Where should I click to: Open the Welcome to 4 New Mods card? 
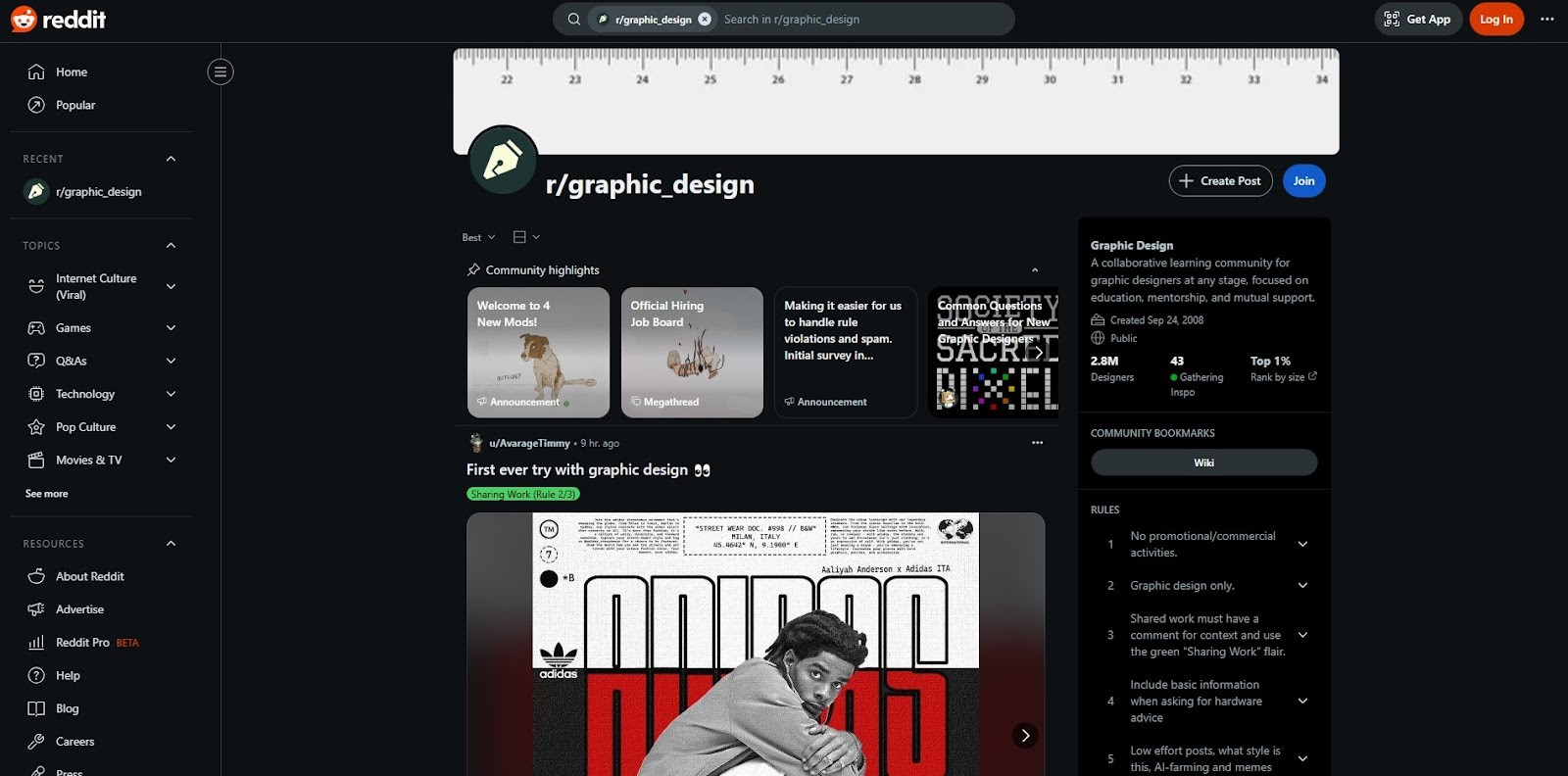(x=538, y=353)
